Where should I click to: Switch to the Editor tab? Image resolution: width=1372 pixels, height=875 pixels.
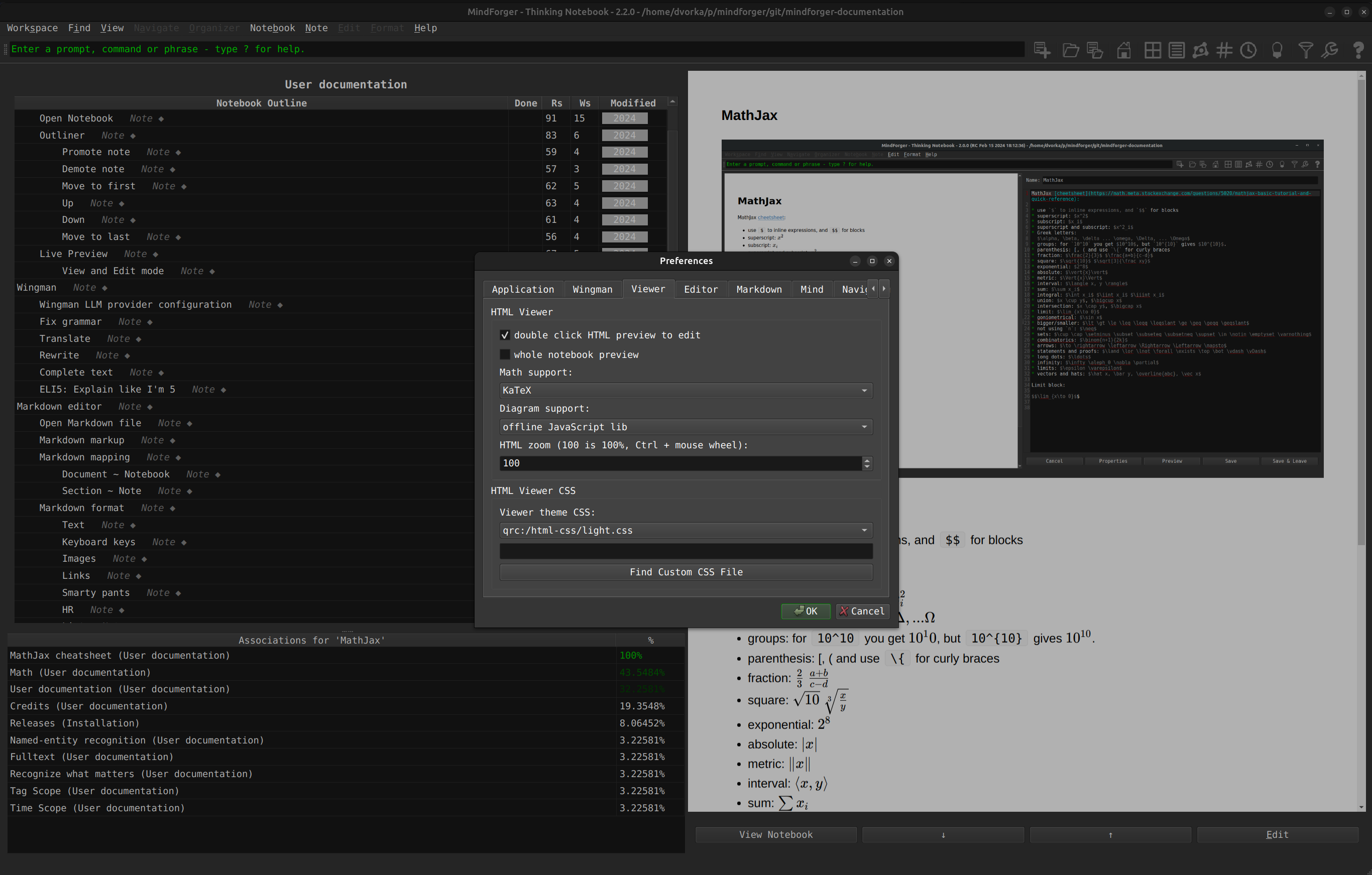701,289
